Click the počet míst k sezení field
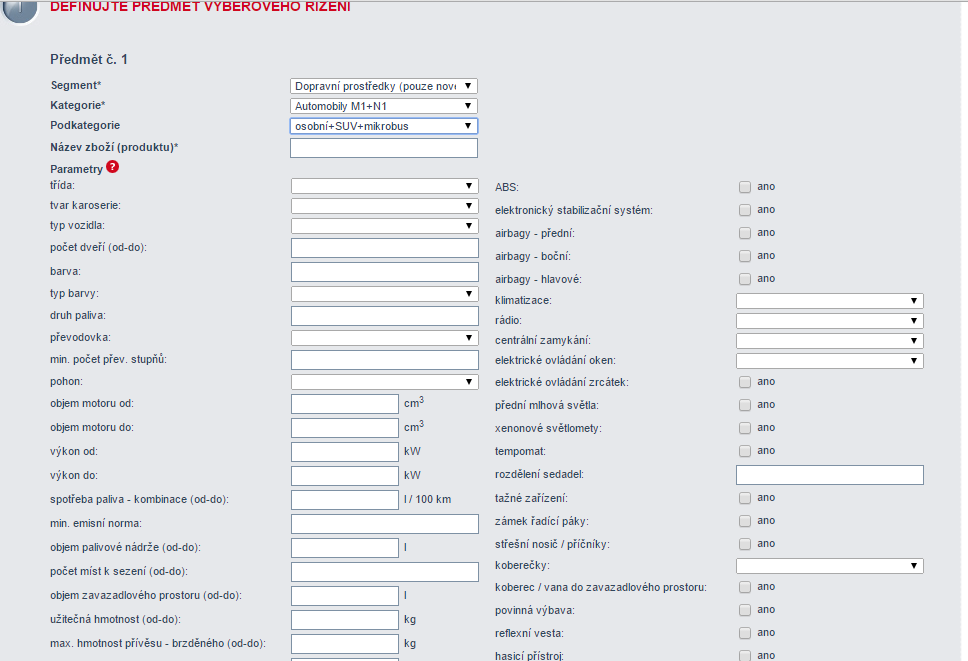The width and height of the screenshot is (968, 661). pyautogui.click(x=385, y=572)
